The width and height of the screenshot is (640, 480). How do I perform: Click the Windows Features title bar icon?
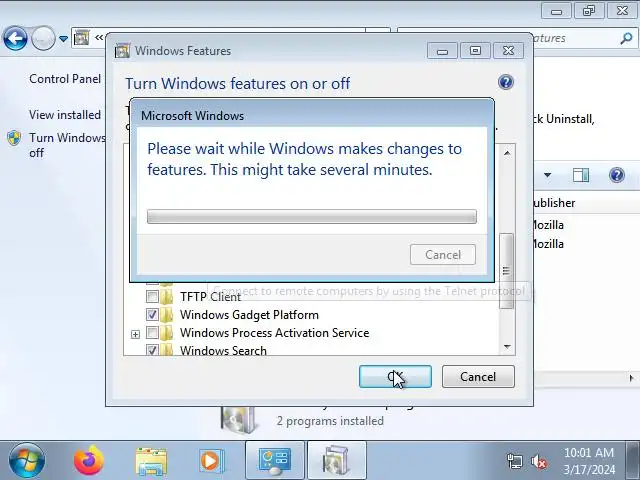click(x=122, y=51)
